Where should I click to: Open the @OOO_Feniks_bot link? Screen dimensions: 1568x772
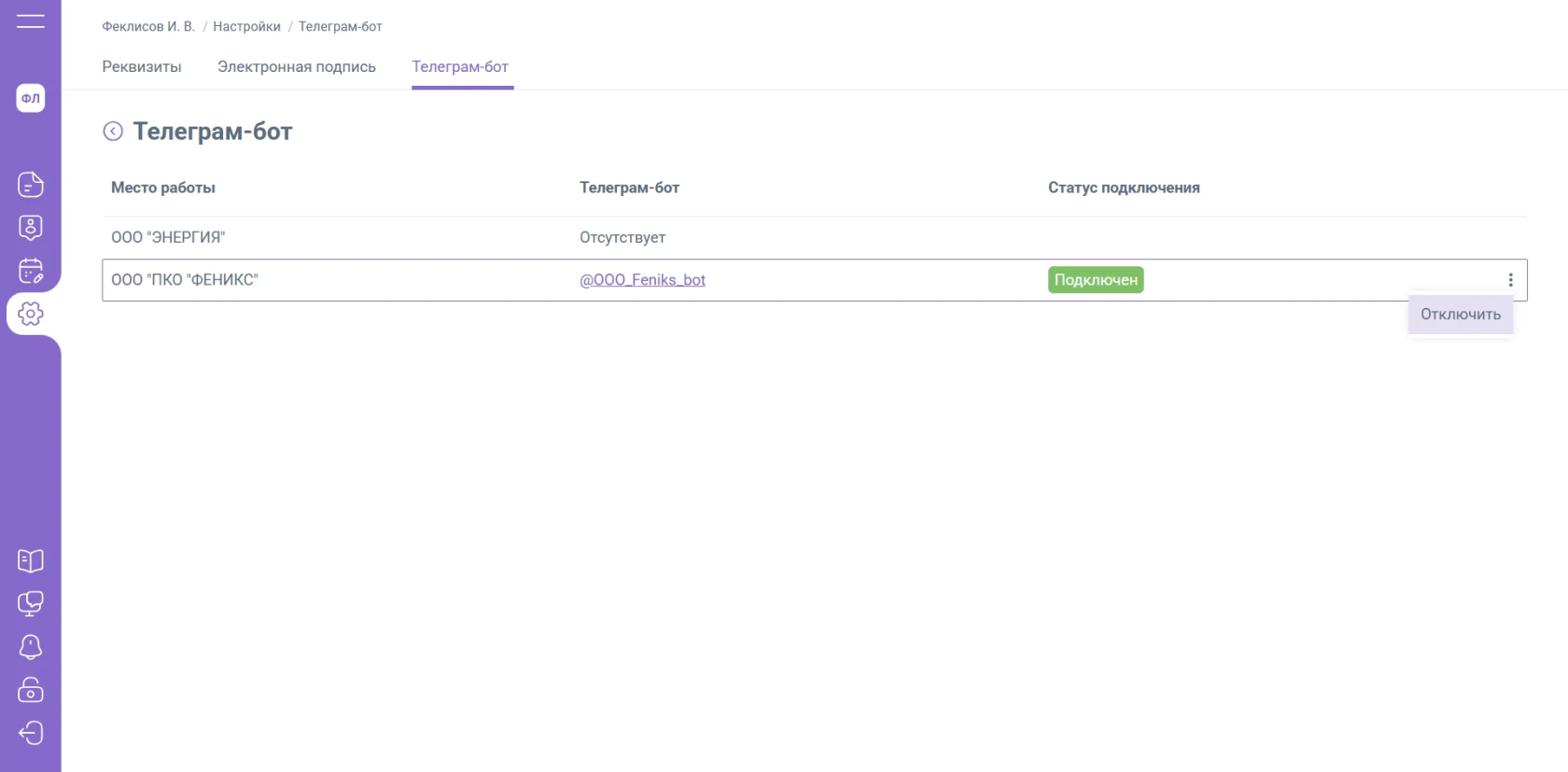tap(642, 280)
